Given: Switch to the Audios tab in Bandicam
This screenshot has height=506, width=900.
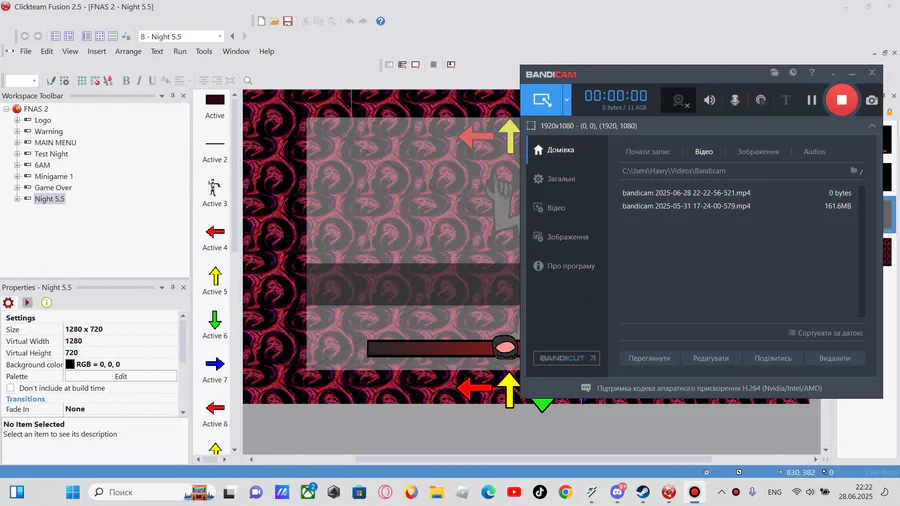Looking at the screenshot, I should click(x=814, y=151).
